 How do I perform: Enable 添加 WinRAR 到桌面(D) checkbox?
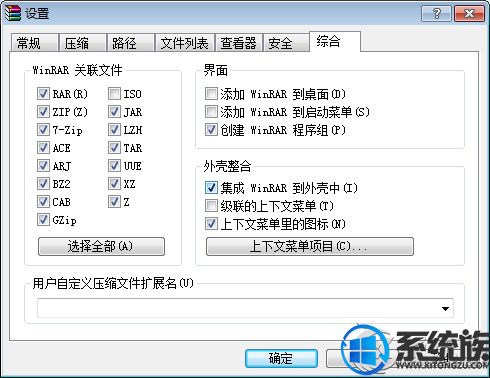[x=211, y=94]
